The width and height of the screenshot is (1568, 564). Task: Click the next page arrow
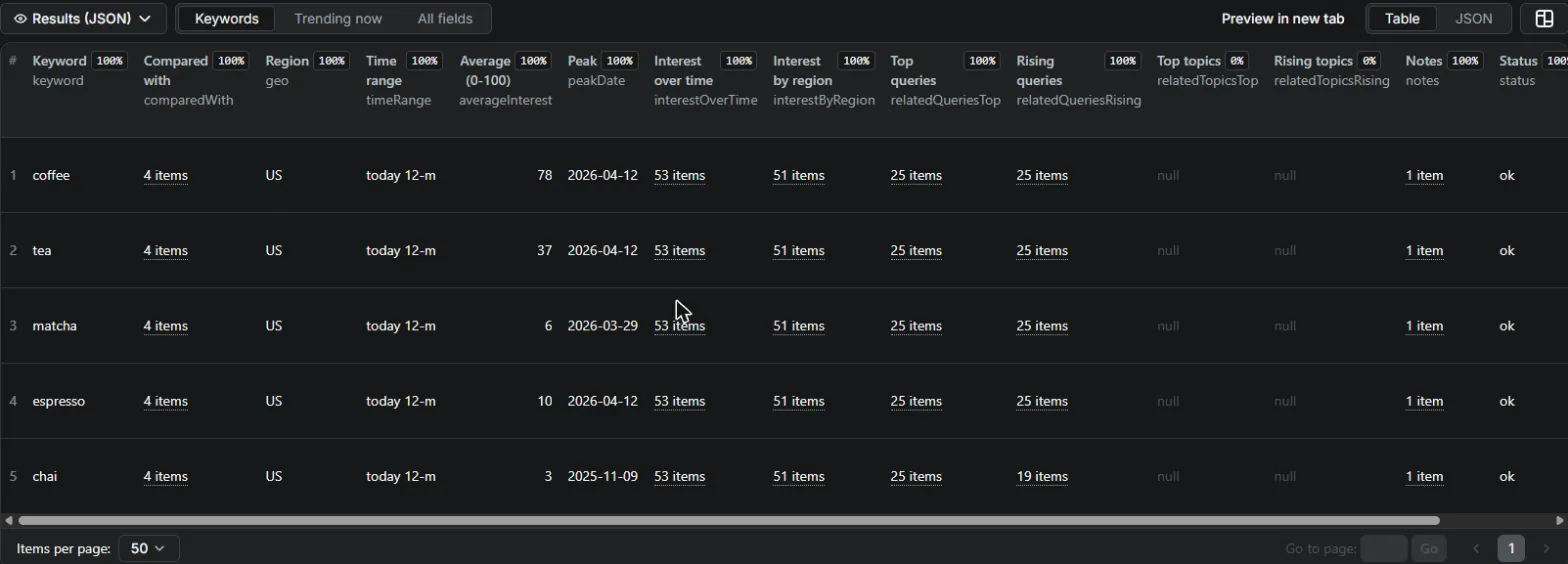1546,548
